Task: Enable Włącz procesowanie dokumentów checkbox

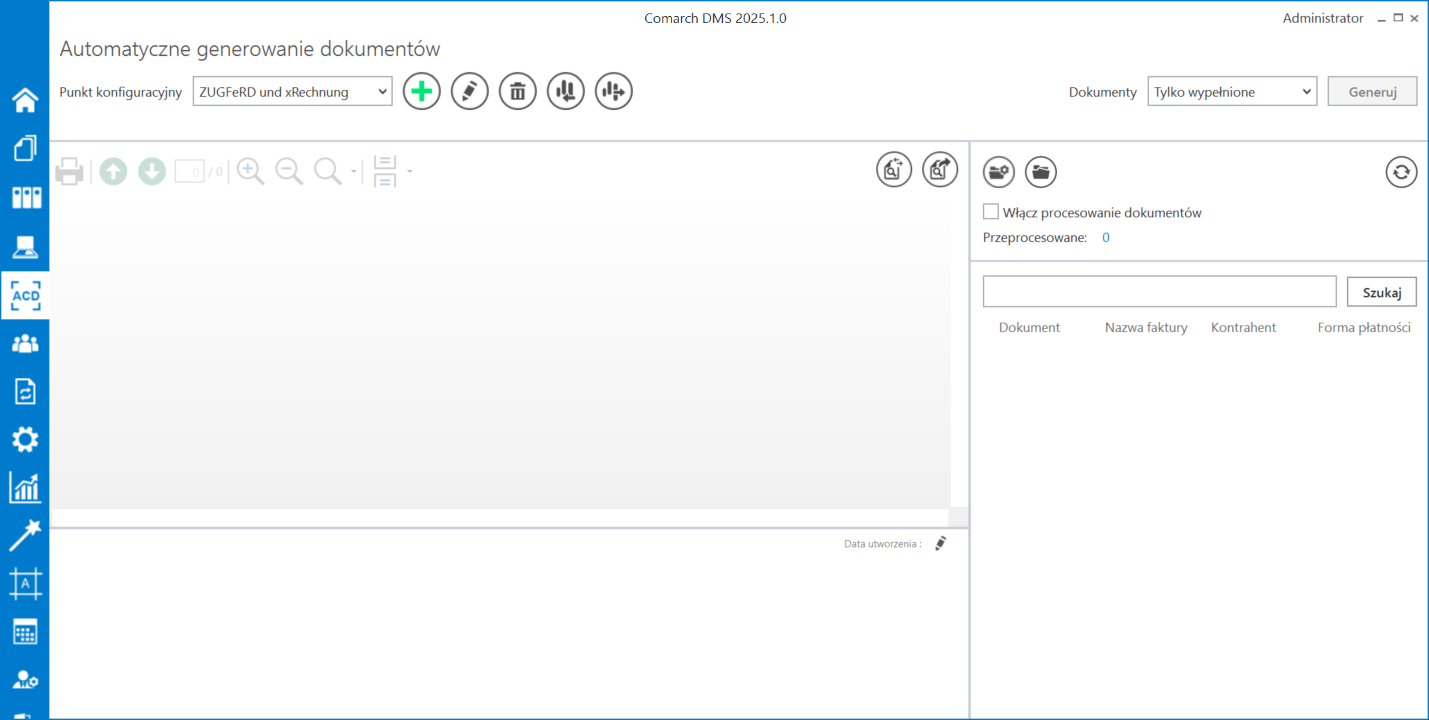Action: pyautogui.click(x=991, y=212)
